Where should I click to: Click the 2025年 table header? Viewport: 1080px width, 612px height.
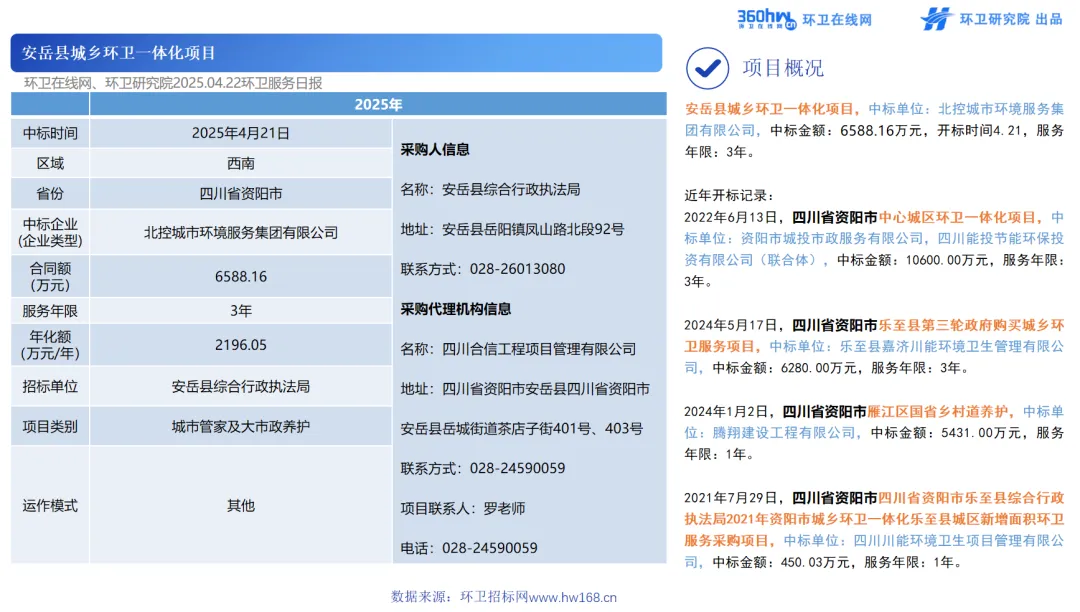pyautogui.click(x=378, y=105)
